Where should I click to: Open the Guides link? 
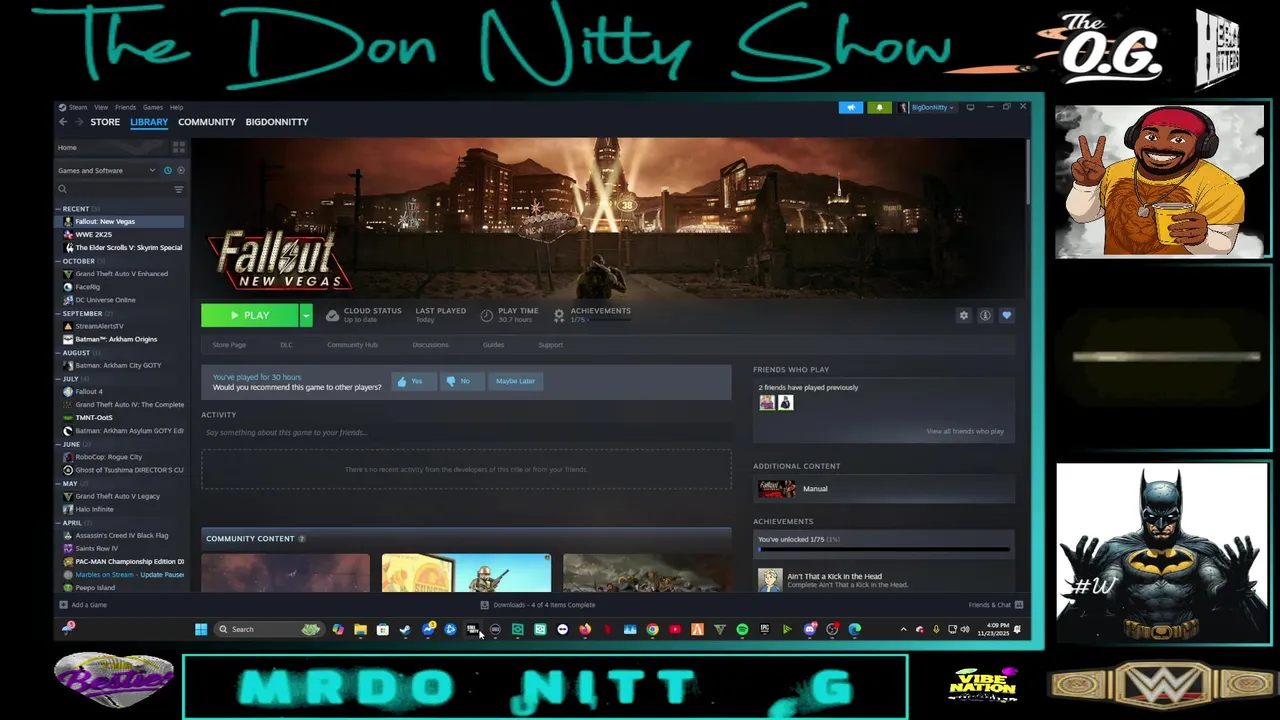pos(493,345)
